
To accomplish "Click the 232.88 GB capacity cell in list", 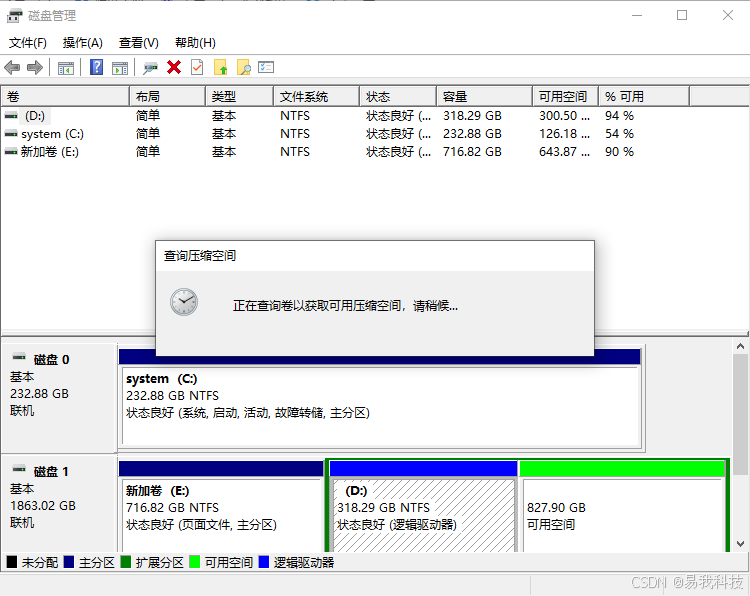I will coord(472,134).
